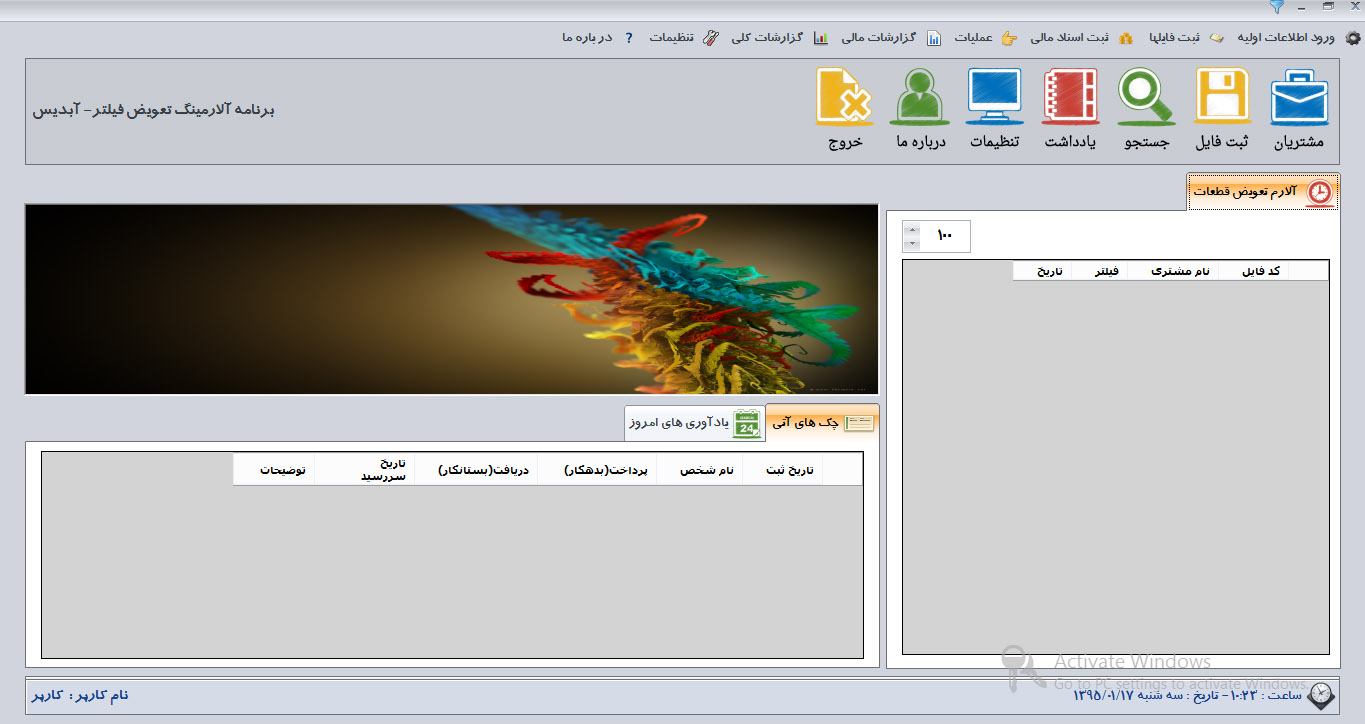This screenshot has width=1365, height=724.
Task: Click the ساعت and تاریخ status text
Action: pyautogui.click(x=1188, y=695)
